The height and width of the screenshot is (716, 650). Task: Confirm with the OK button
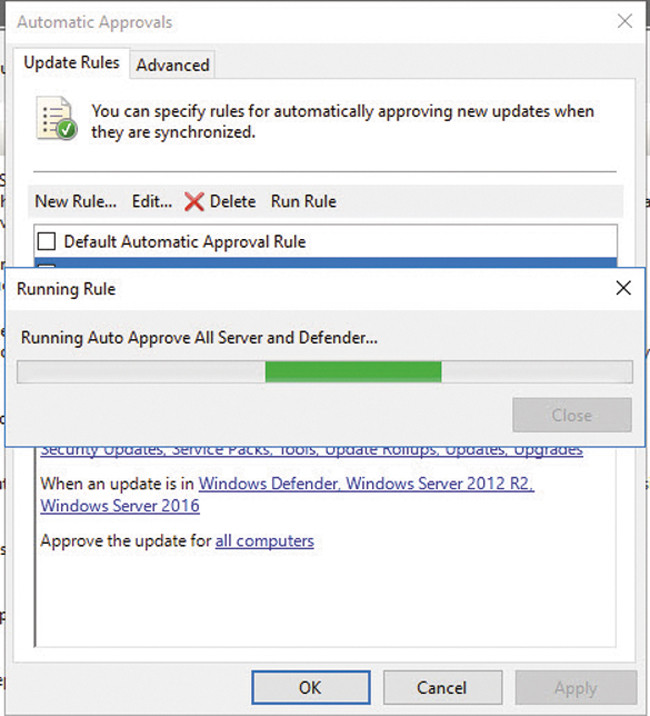tap(310, 687)
